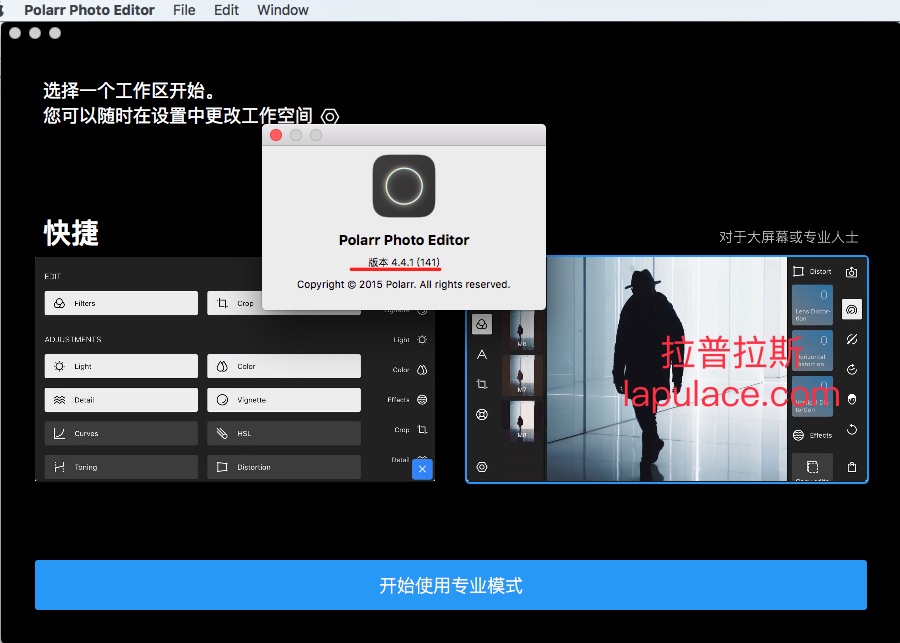The image size is (900, 643).
Task: Click settings gear in pro workspace preview
Action: (x=482, y=467)
